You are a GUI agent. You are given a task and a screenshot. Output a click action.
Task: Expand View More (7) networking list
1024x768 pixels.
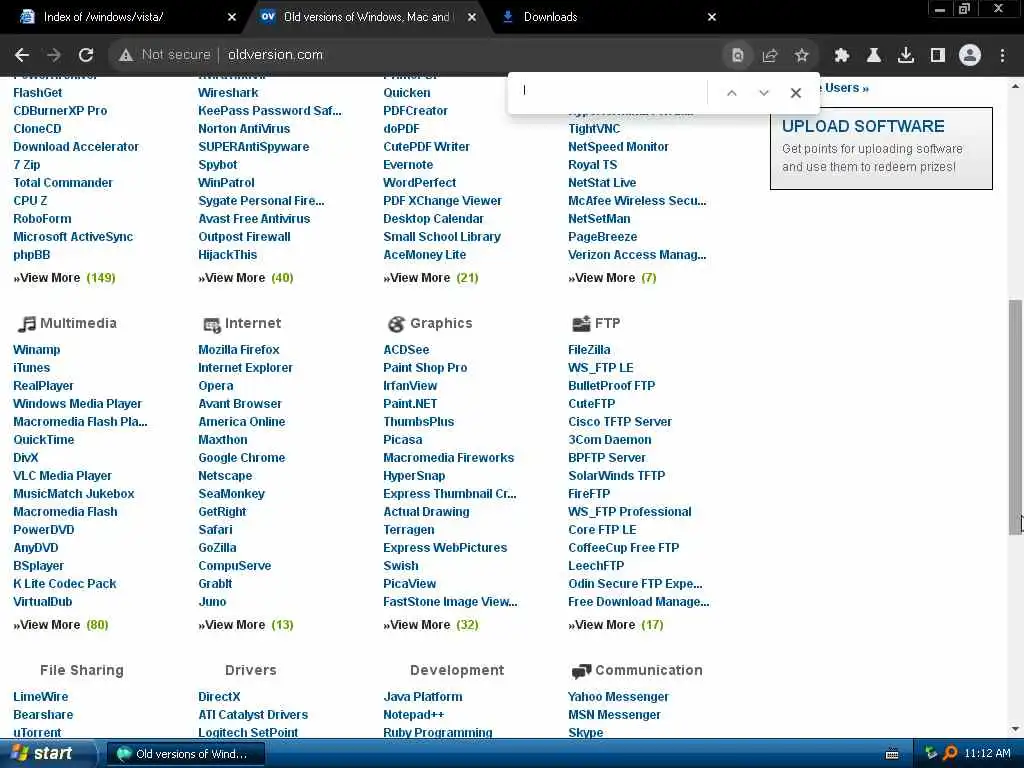612,278
